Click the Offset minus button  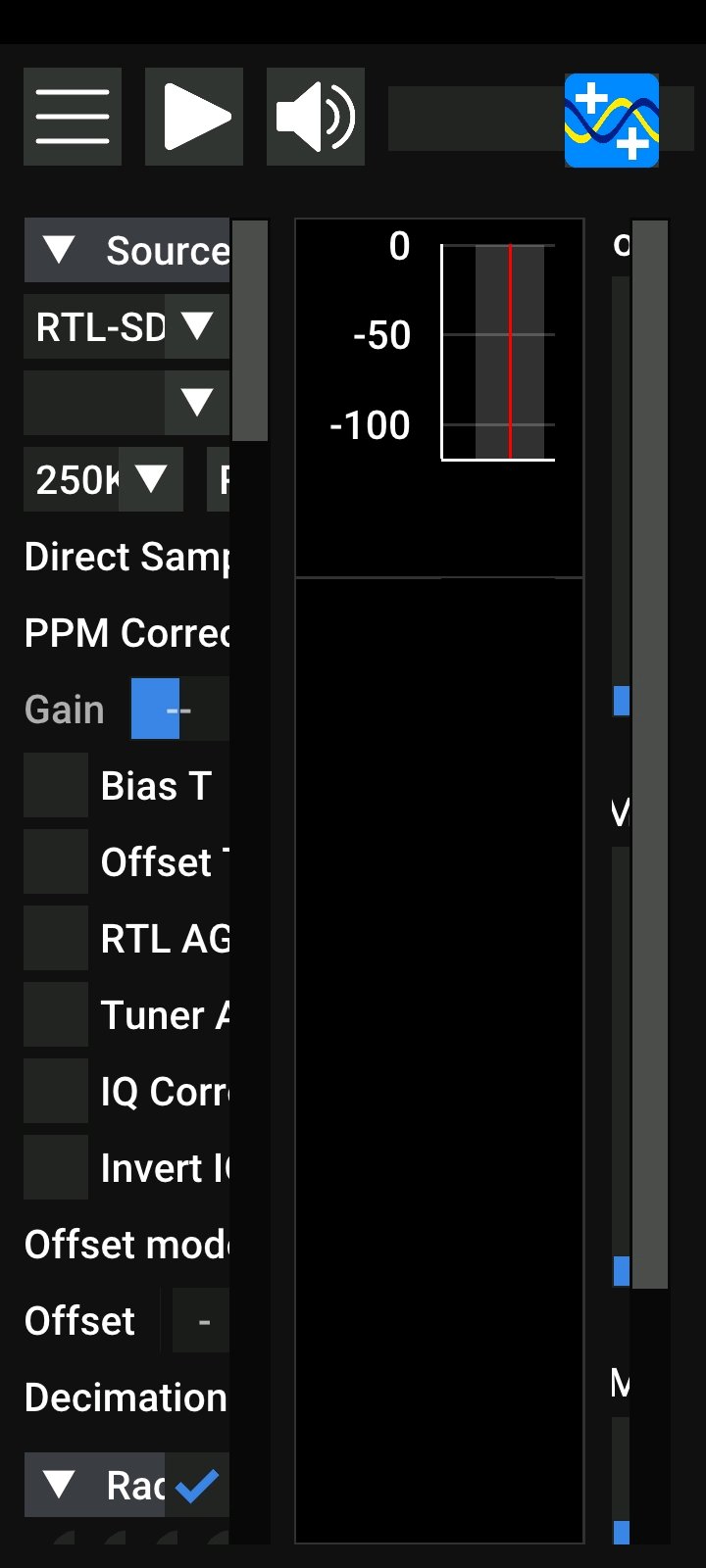pyautogui.click(x=201, y=1320)
